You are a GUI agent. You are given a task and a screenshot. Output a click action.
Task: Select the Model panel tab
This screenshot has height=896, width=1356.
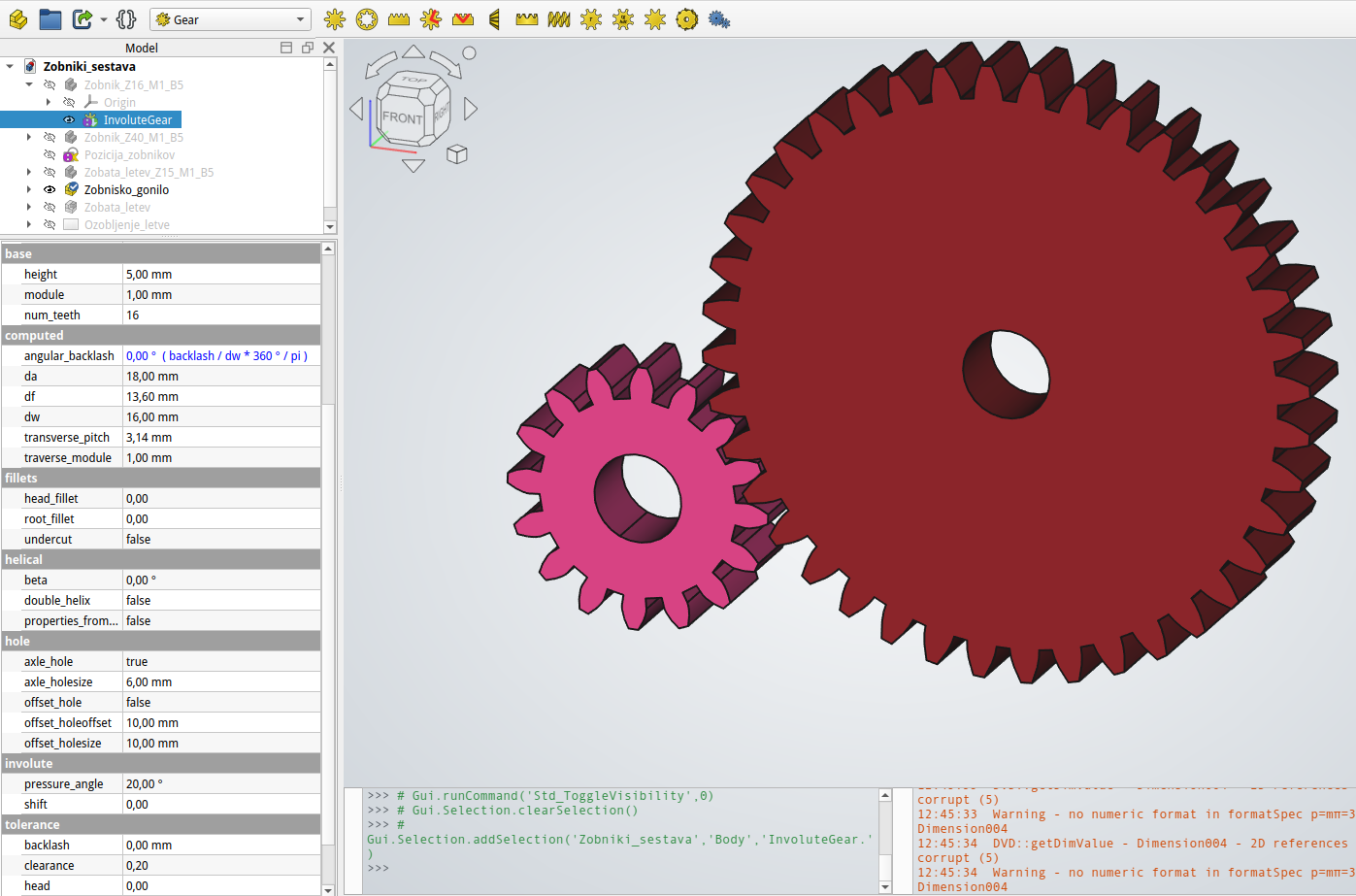(142, 48)
